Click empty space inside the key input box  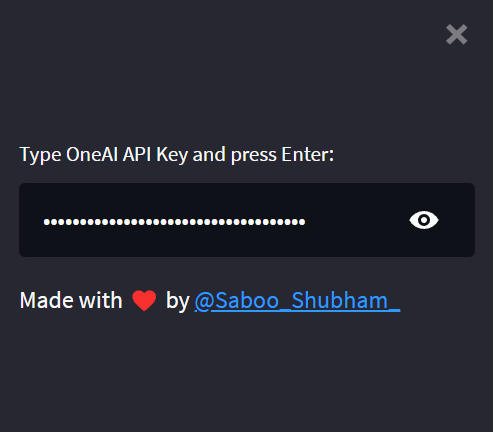353,220
